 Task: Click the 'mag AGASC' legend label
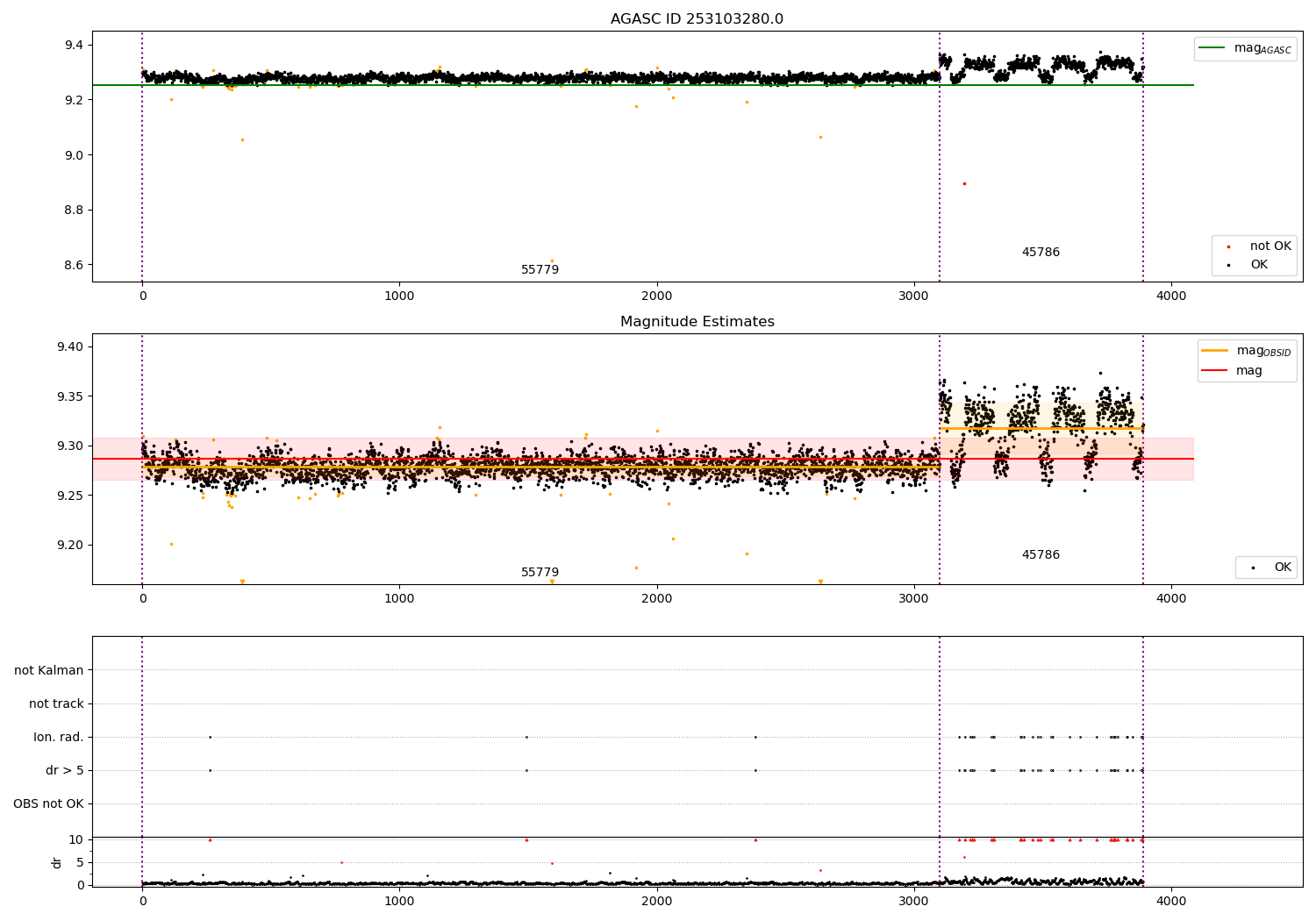1262,49
